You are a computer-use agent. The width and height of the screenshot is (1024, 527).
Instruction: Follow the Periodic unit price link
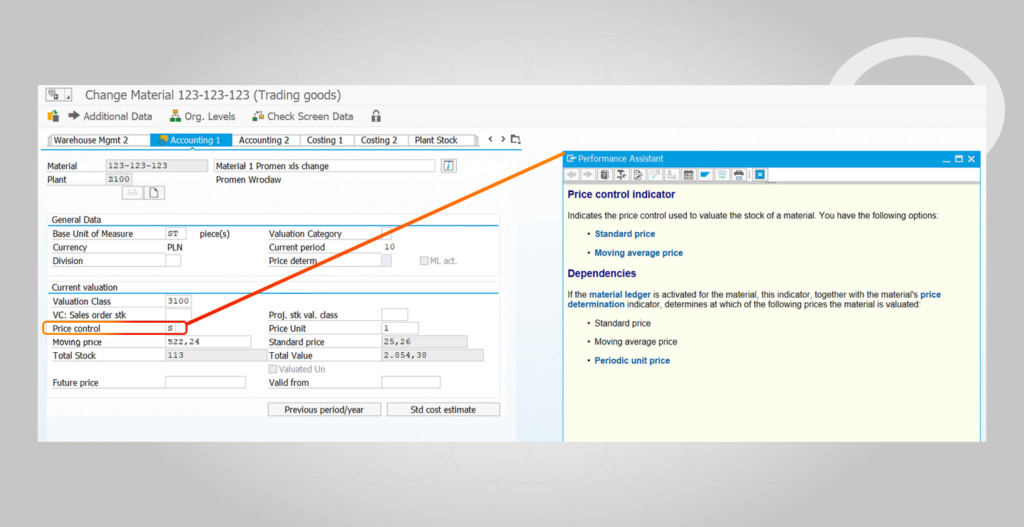point(632,360)
